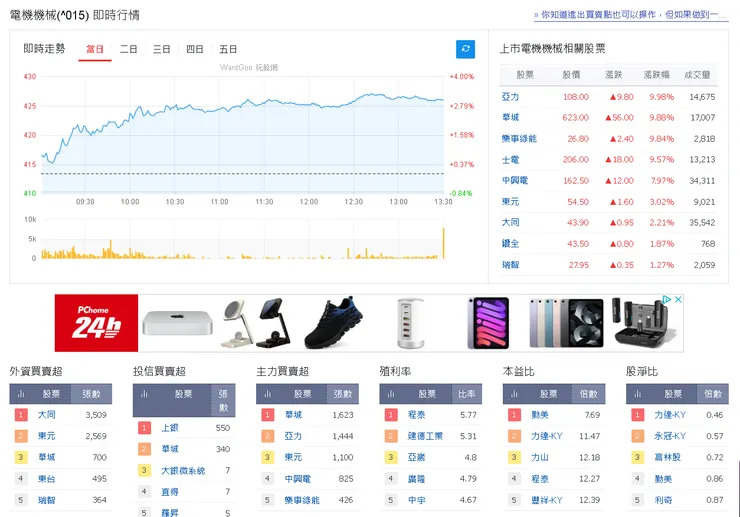
Task: Open 建德工業 in 殖利率 list
Action: coord(425,436)
